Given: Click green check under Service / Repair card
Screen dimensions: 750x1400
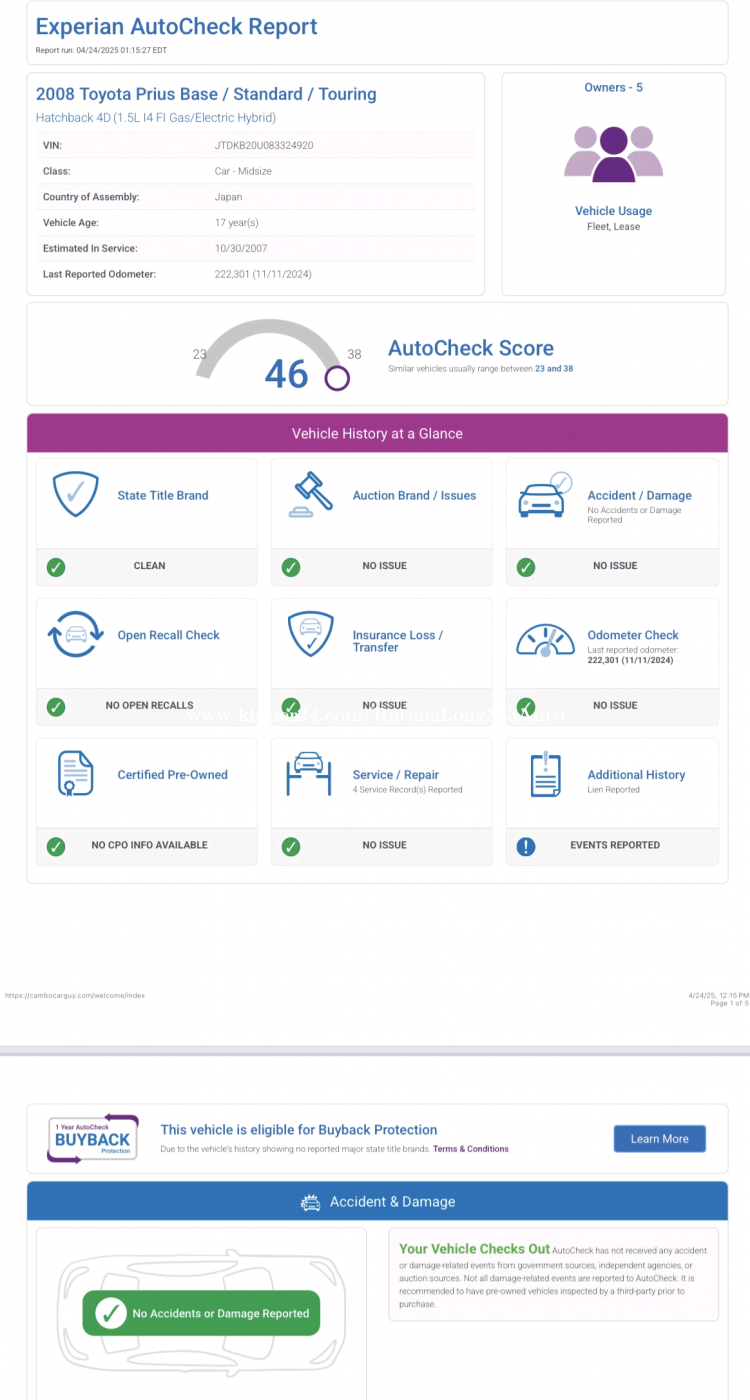Looking at the screenshot, I should pos(291,847).
